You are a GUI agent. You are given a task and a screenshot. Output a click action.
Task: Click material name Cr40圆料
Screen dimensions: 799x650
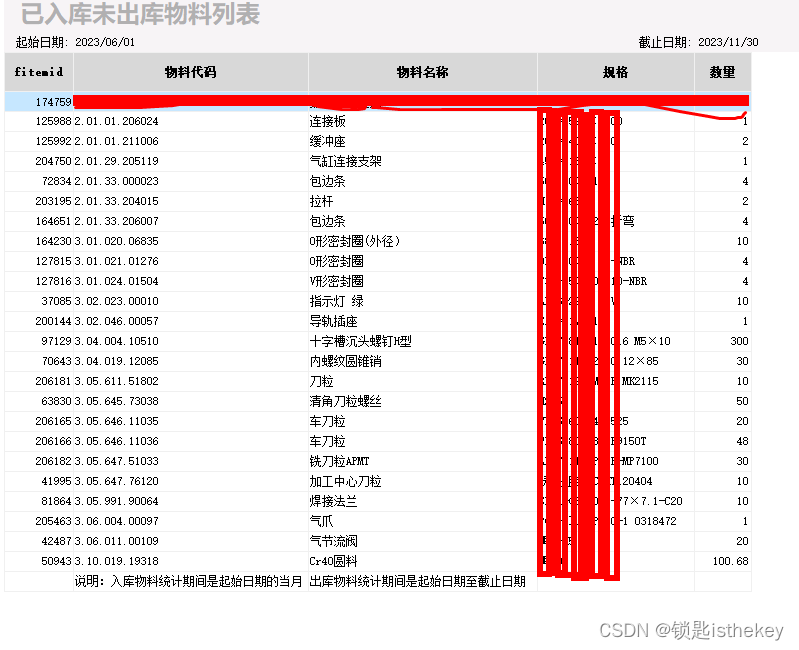click(333, 561)
